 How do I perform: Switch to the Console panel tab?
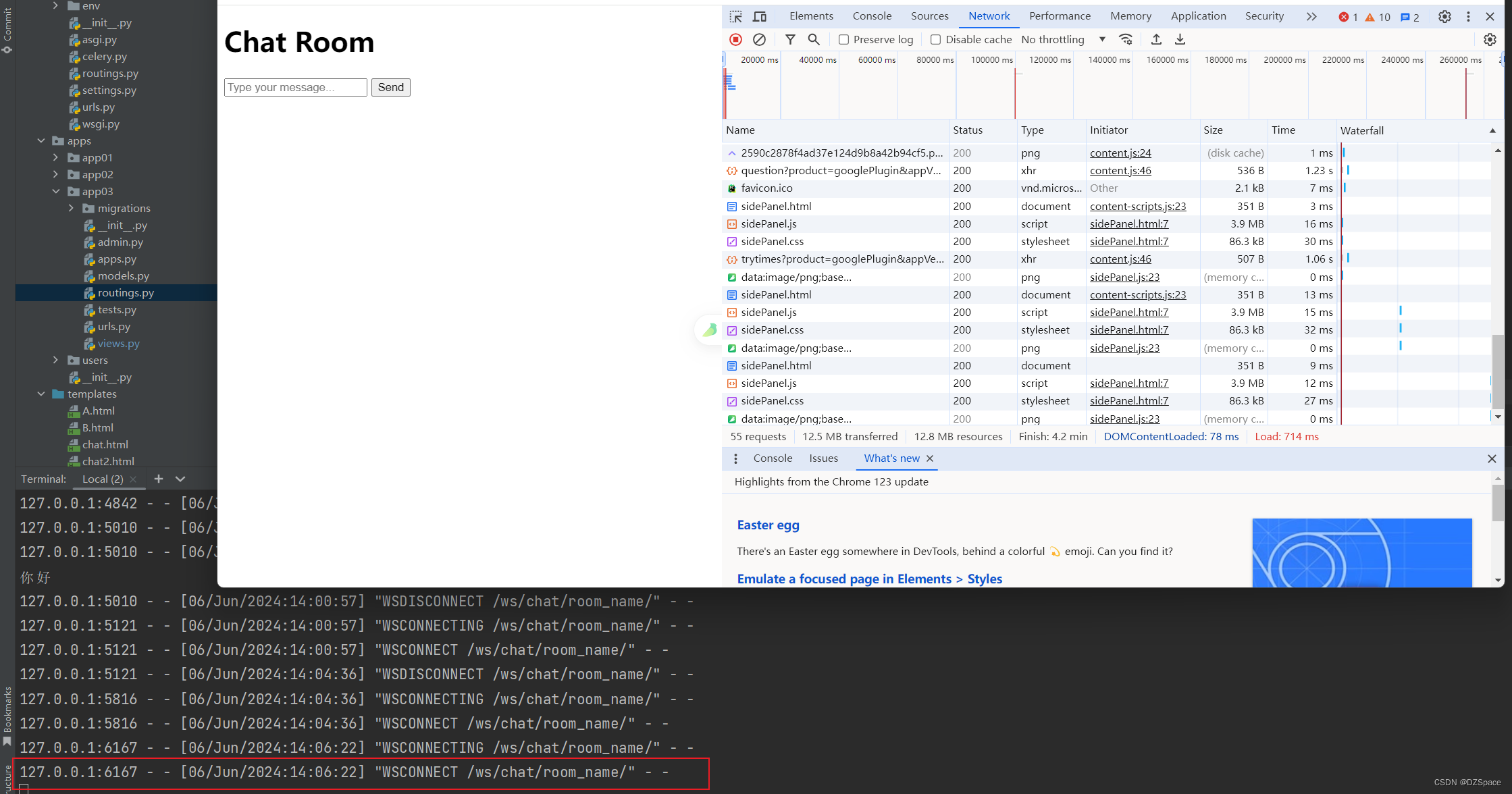871,16
